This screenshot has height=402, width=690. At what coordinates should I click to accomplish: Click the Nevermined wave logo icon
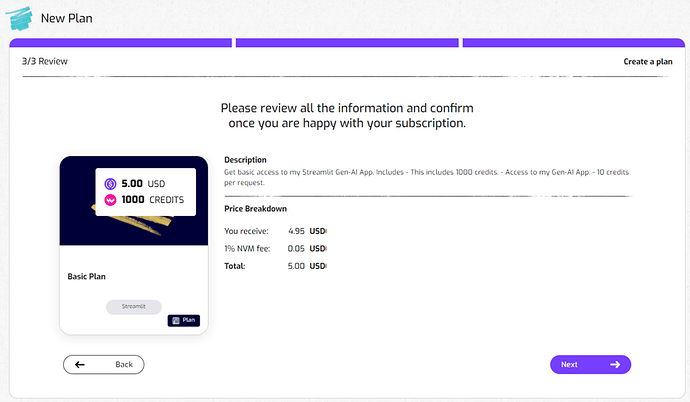(18, 19)
